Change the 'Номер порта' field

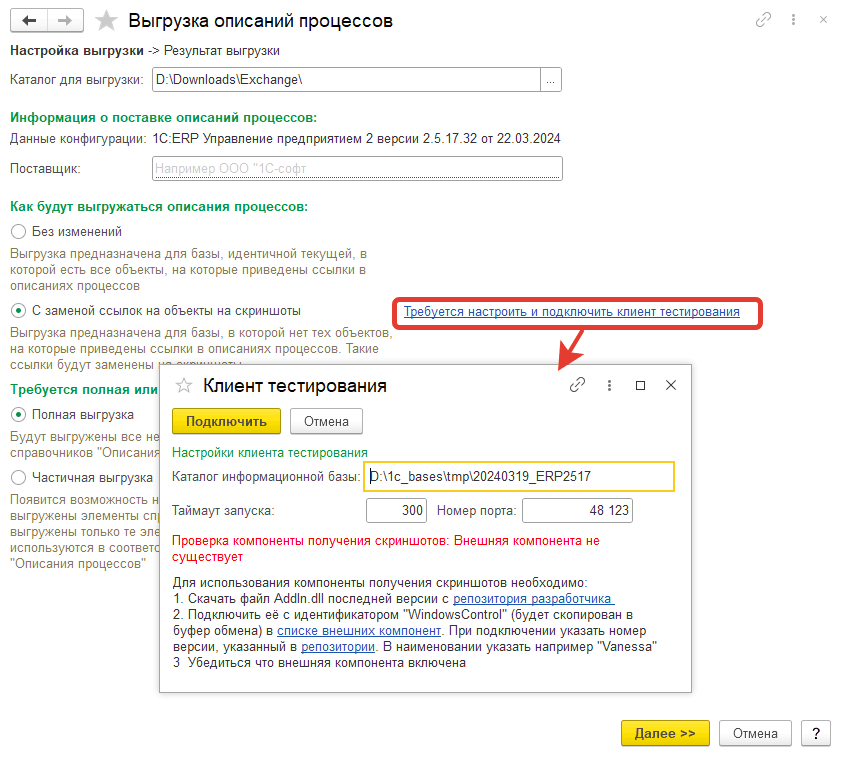[x=577, y=511]
